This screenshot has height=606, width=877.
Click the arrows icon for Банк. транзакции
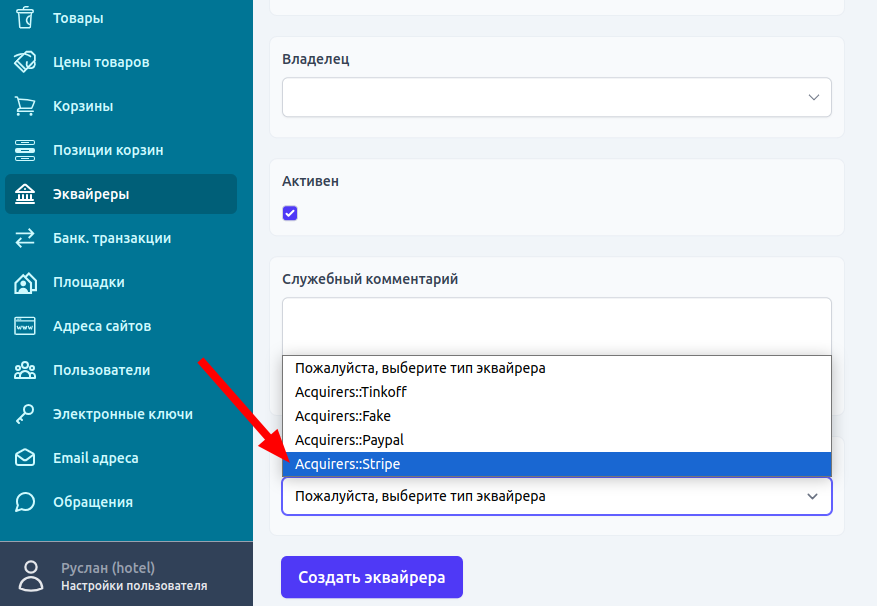pos(25,238)
